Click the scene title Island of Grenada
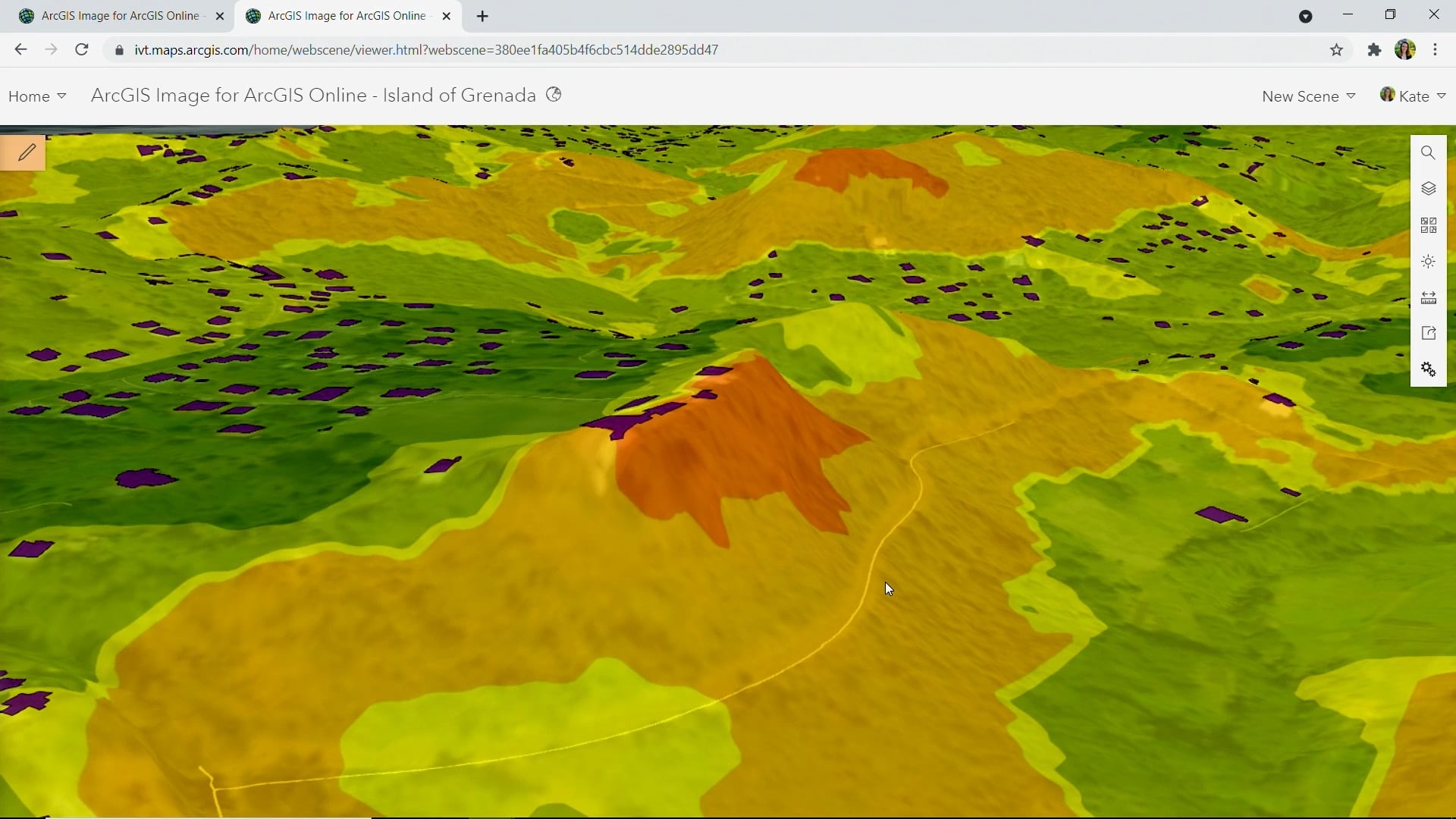This screenshot has width=1456, height=819. click(x=313, y=95)
